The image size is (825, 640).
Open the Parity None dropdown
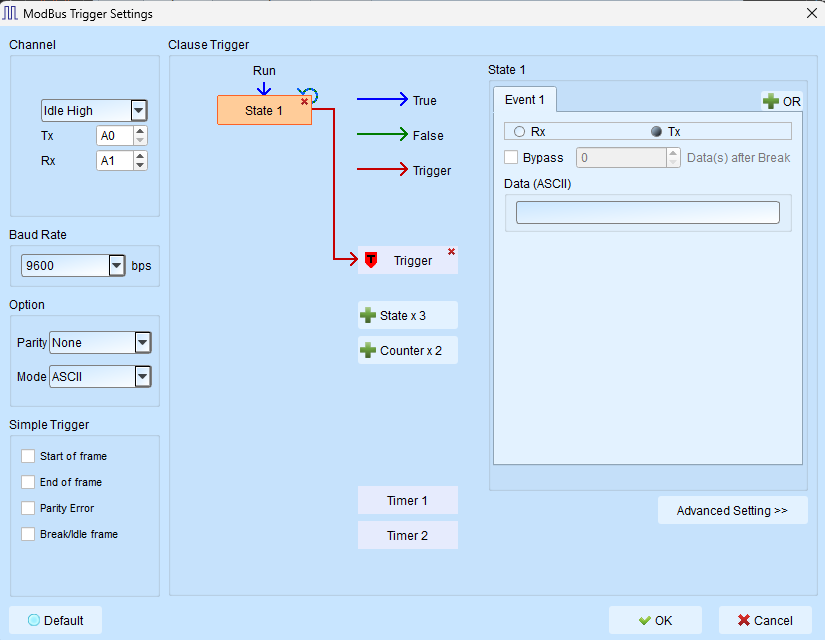pyautogui.click(x=143, y=343)
